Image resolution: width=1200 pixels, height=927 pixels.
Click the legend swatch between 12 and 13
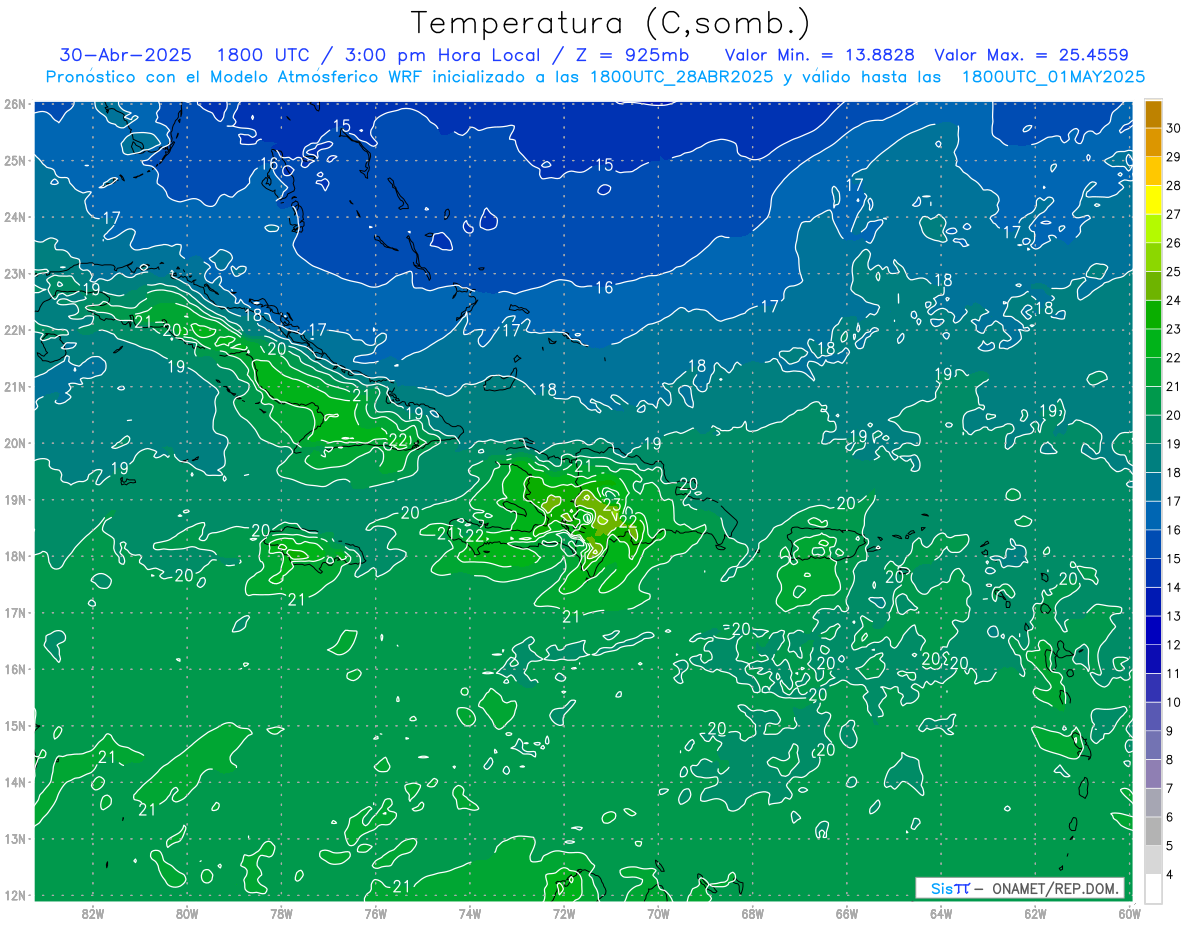(1153, 630)
